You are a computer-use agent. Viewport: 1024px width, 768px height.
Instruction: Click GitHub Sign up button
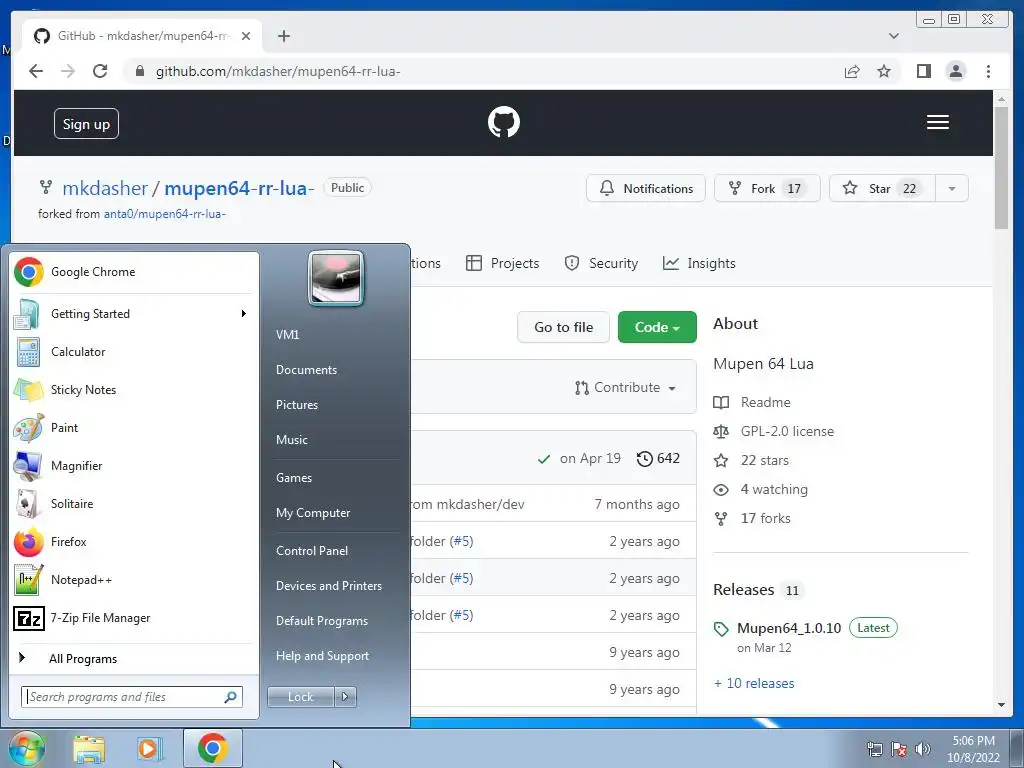pos(86,124)
